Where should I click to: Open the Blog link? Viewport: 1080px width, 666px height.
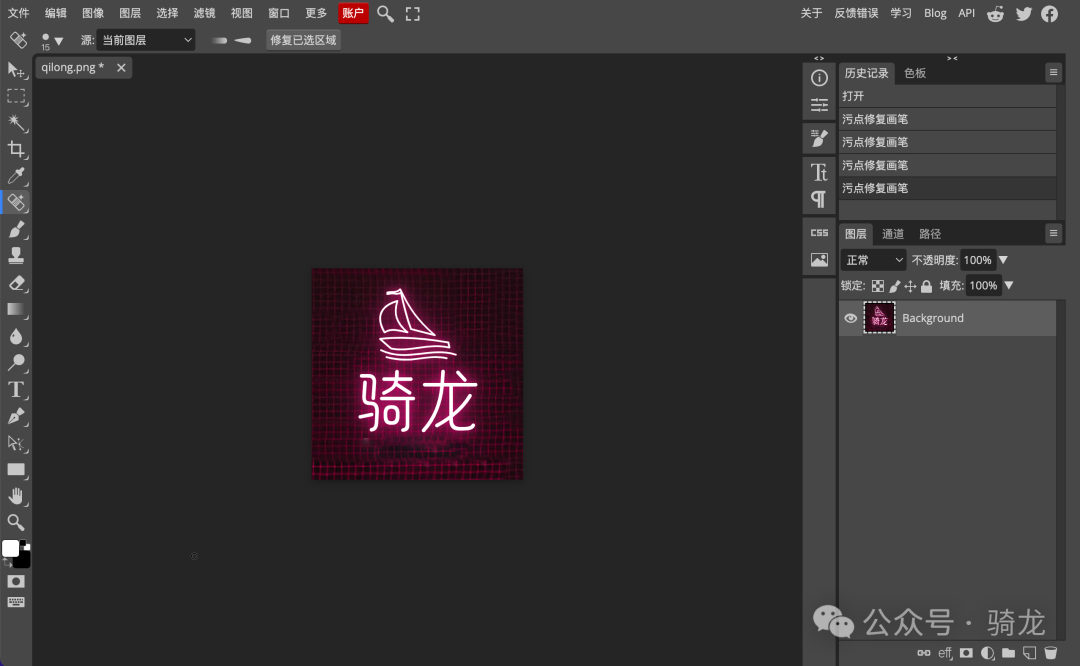935,13
